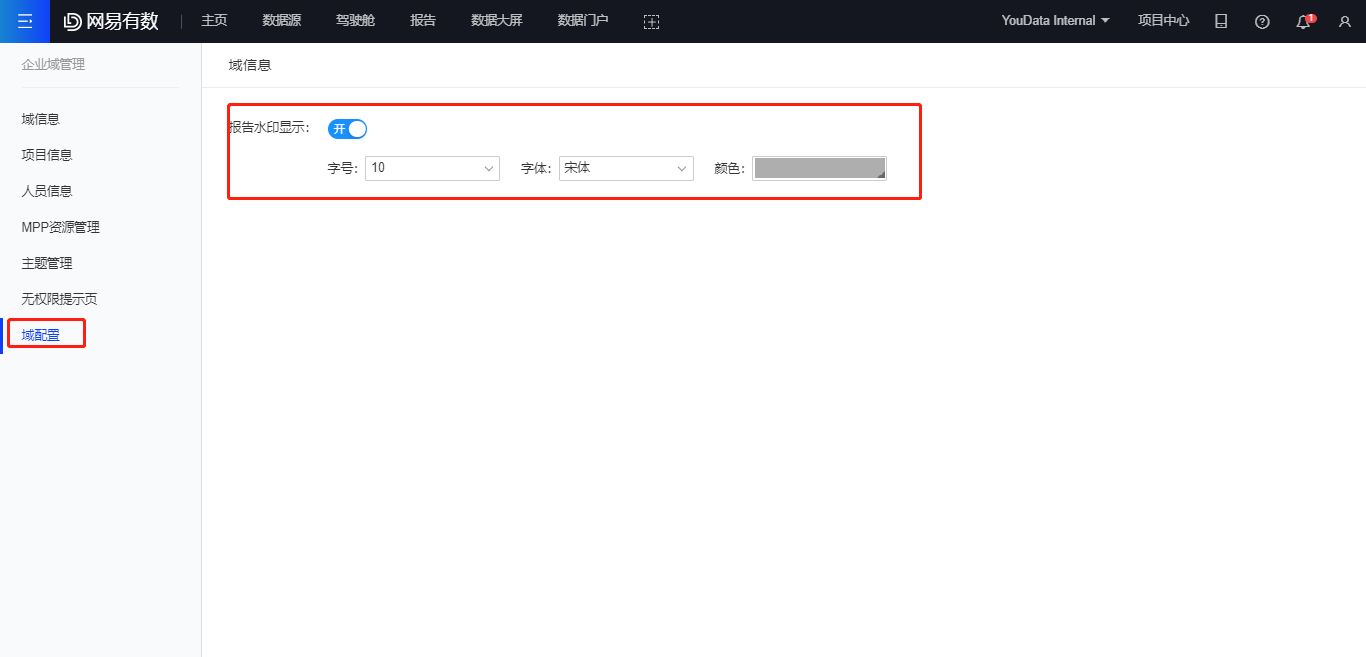The width and height of the screenshot is (1366, 657).
Task: Open the user profile icon
Action: 1345,21
